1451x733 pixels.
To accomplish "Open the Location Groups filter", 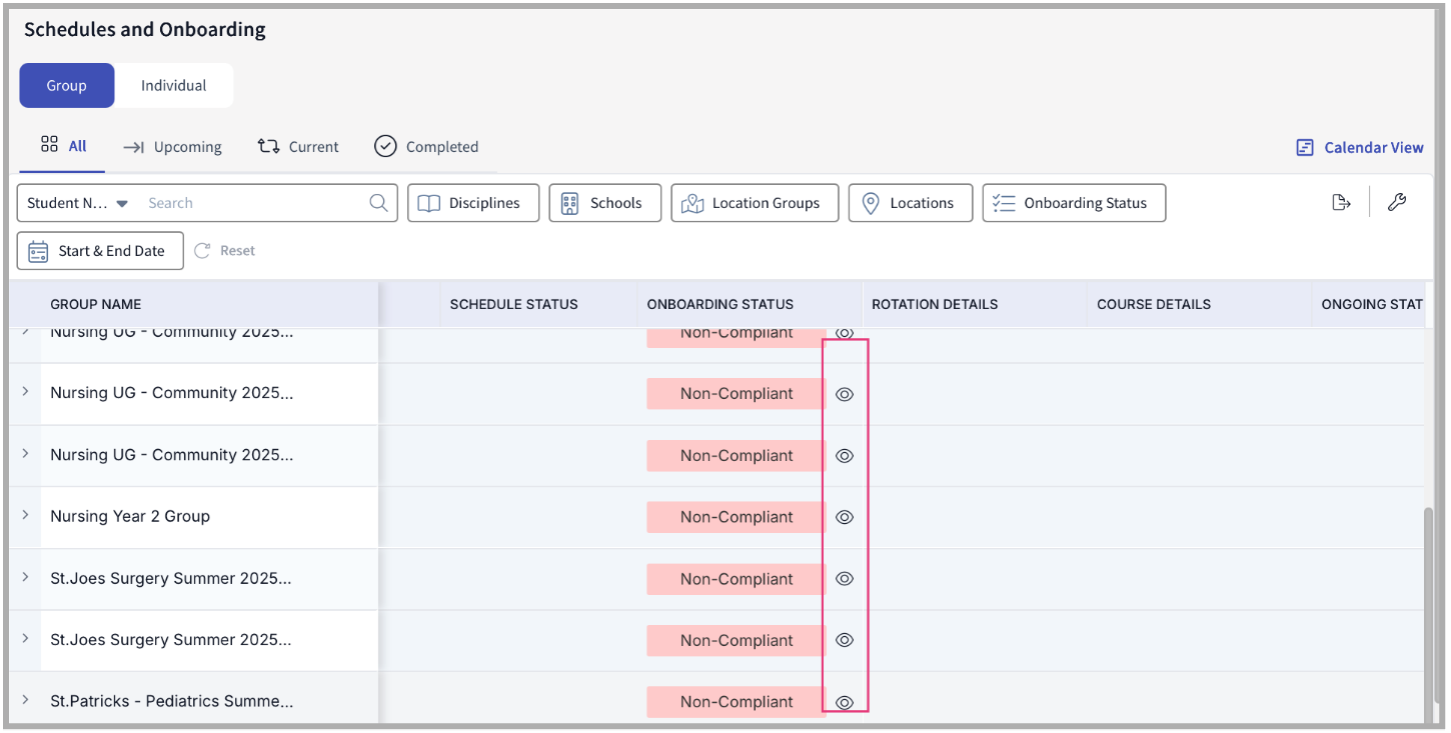I will [754, 203].
